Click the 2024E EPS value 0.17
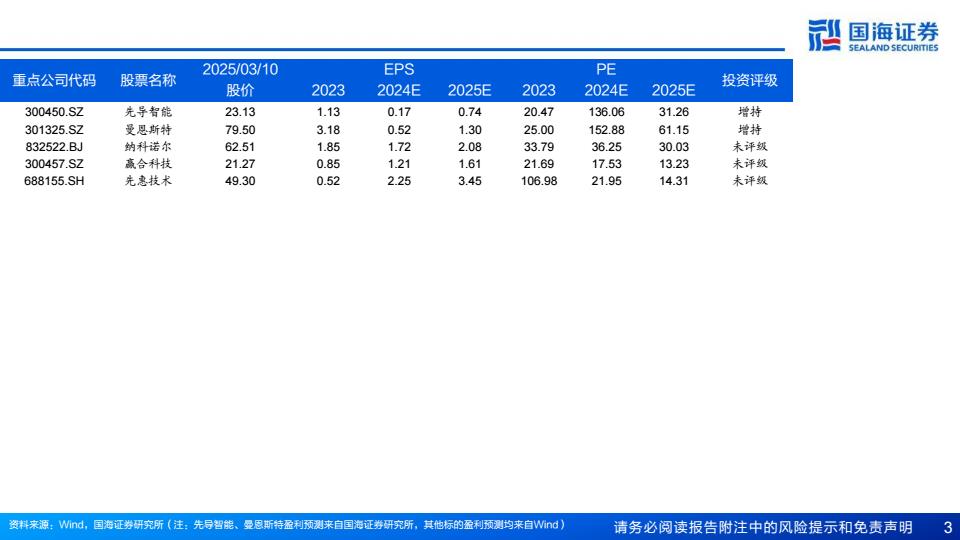 pyautogui.click(x=399, y=112)
